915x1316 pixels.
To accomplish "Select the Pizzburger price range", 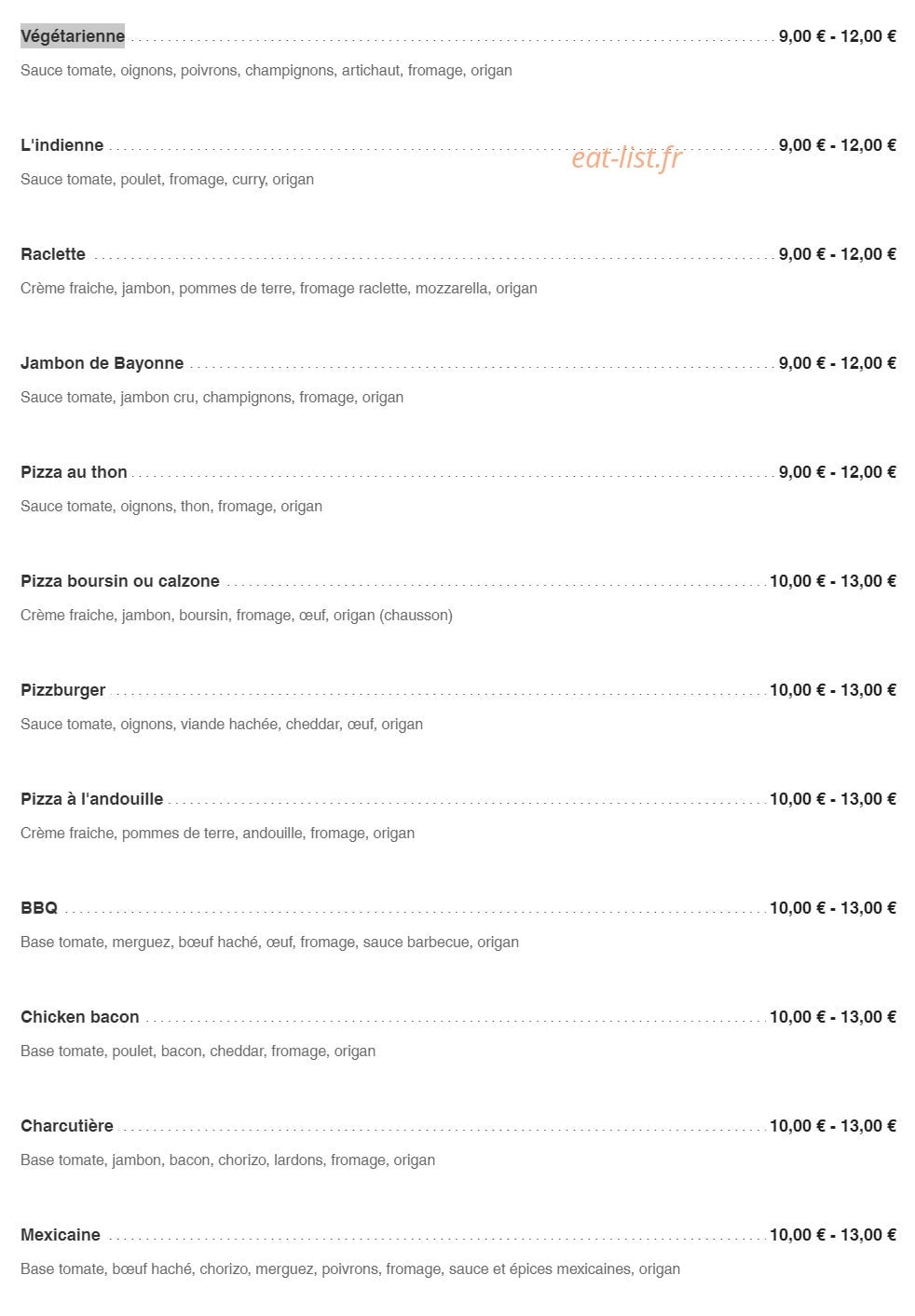I will [x=833, y=690].
